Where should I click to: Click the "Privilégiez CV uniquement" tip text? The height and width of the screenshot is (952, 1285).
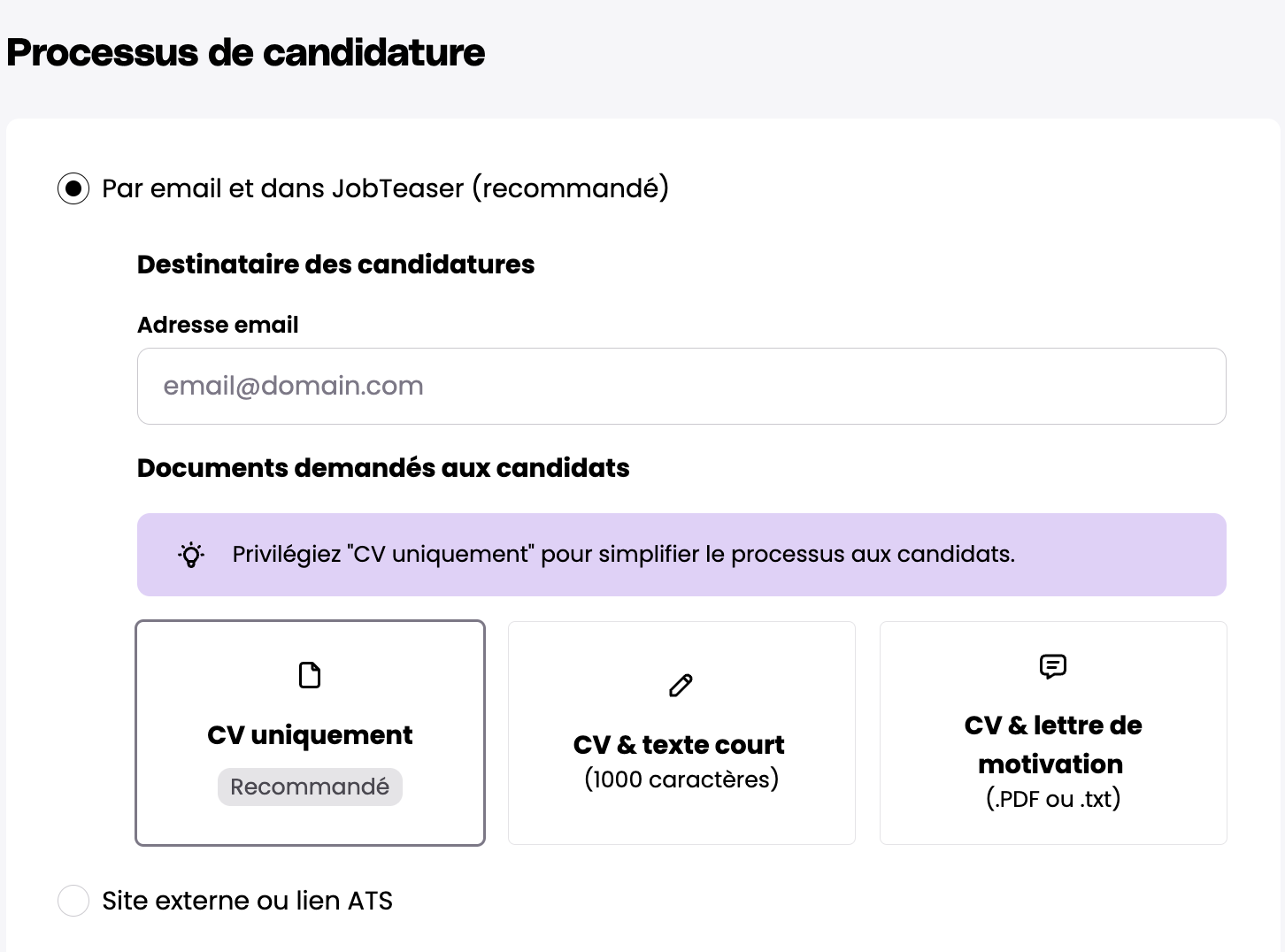(x=623, y=555)
